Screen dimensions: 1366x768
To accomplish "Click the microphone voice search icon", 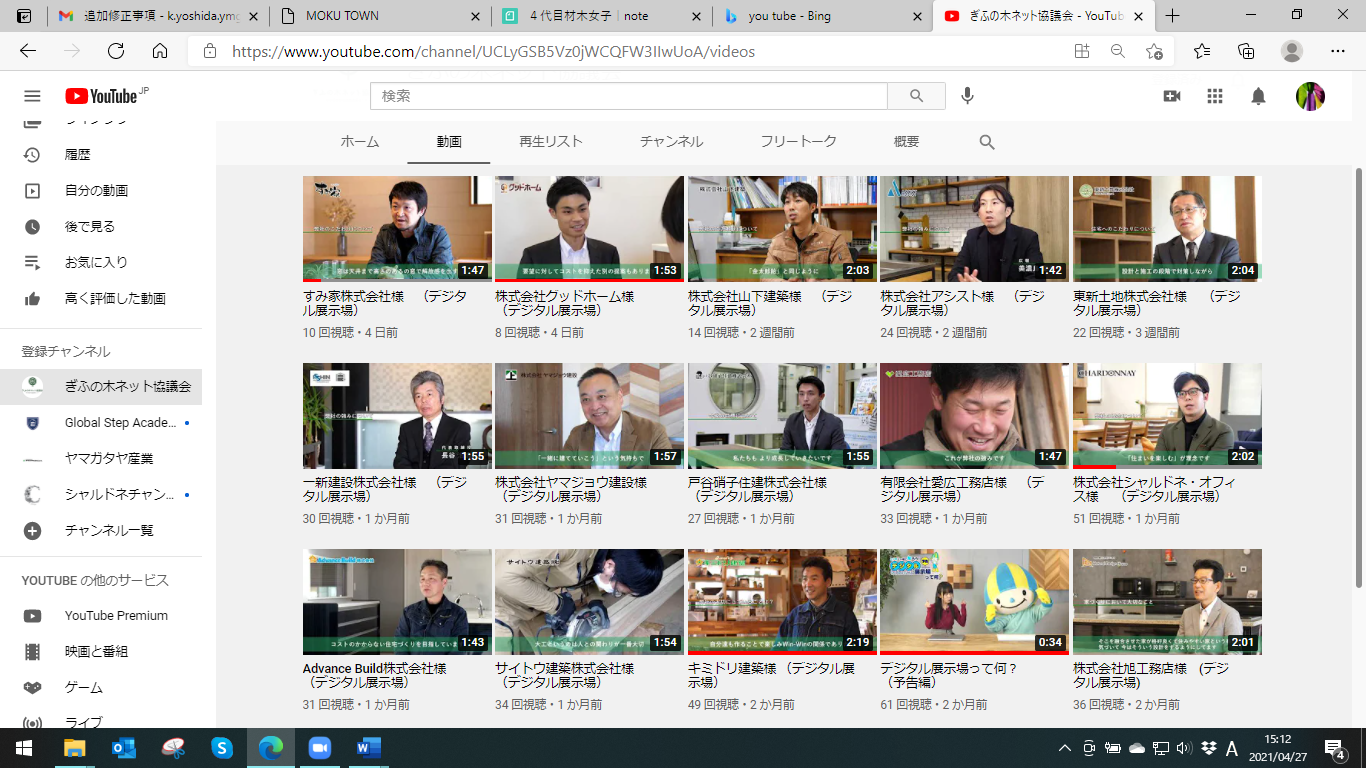I will click(967, 96).
